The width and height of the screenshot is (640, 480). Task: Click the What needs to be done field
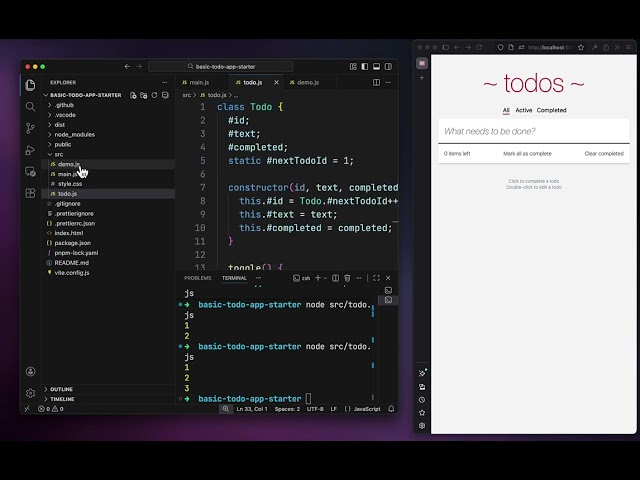(x=533, y=131)
